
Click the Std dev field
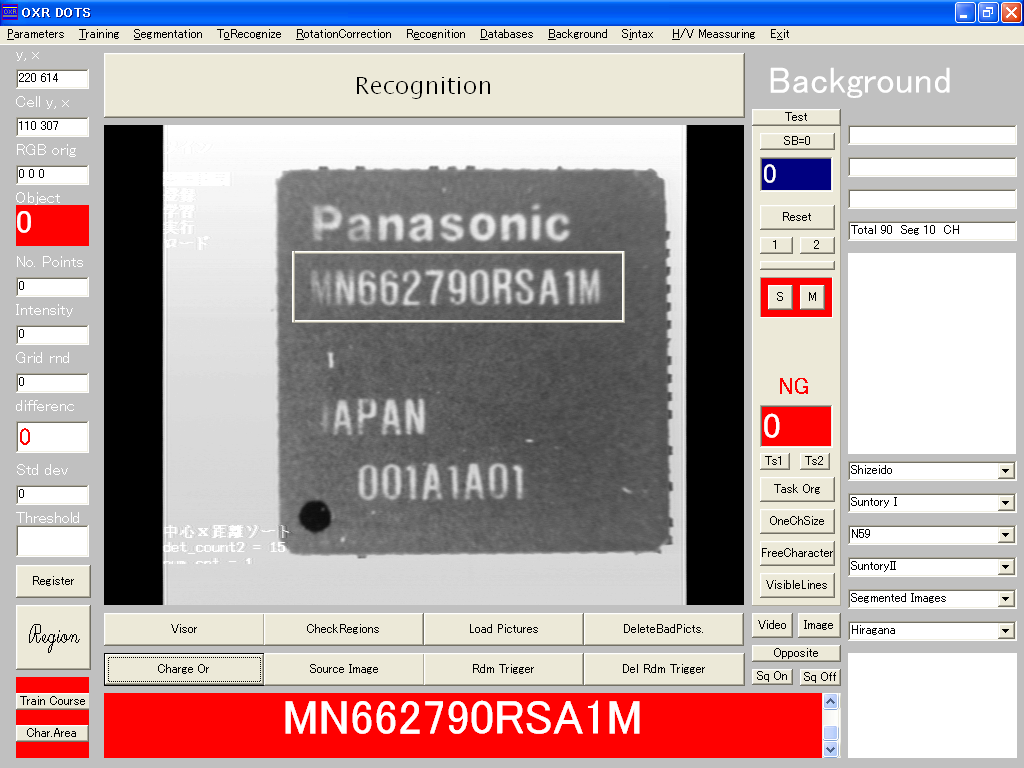[52, 494]
